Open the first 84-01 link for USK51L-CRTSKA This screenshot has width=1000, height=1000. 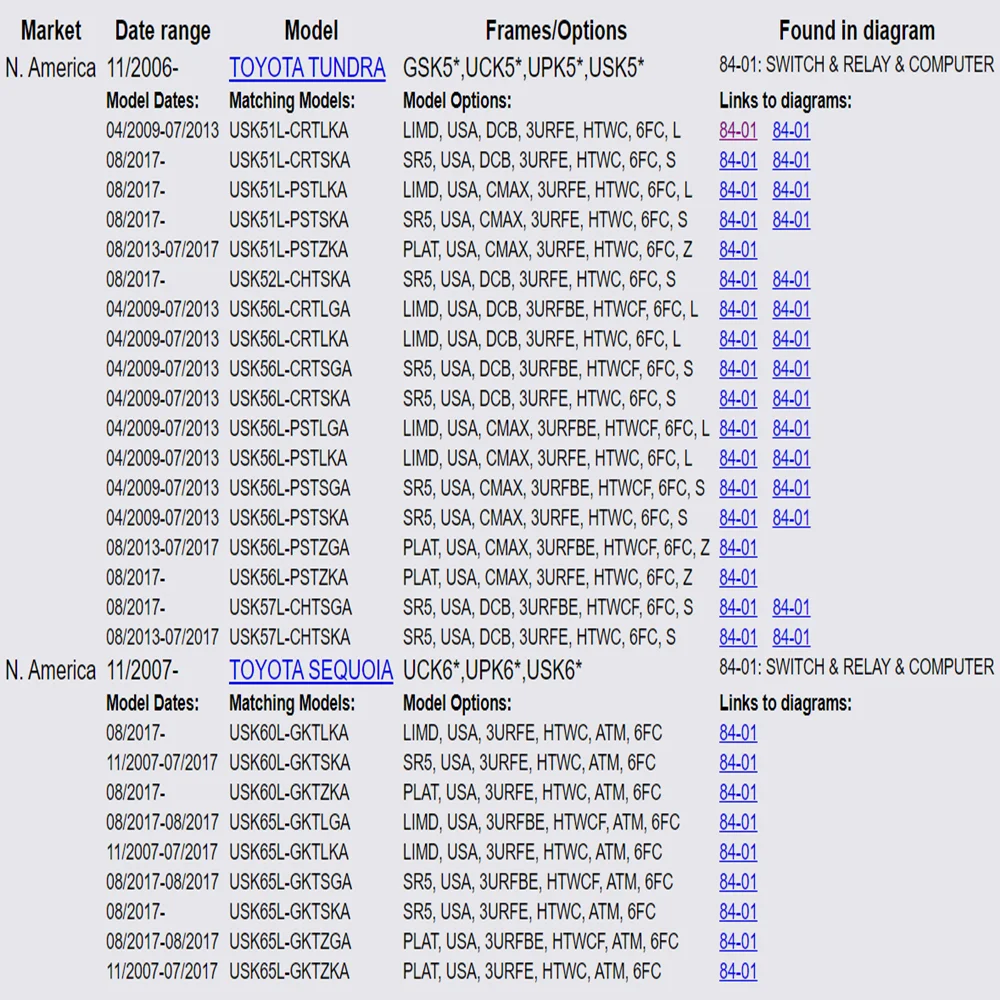point(738,160)
